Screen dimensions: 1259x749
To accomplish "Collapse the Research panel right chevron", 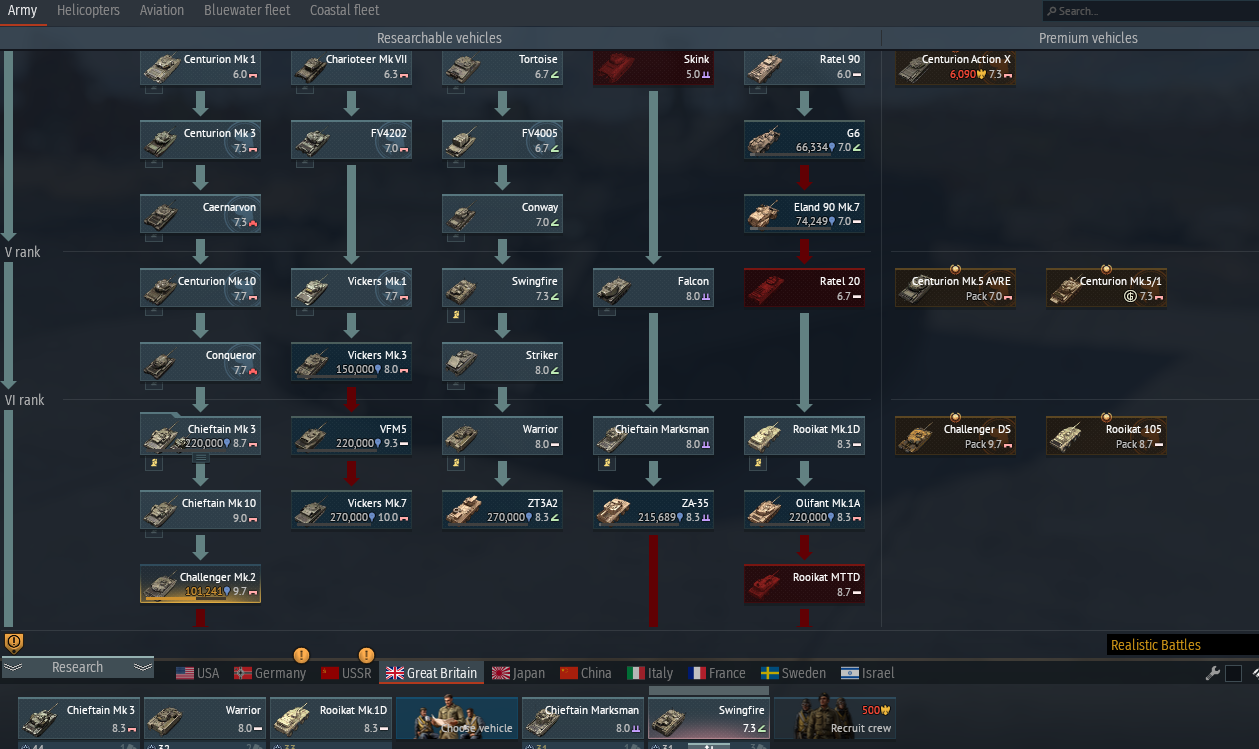I will pyautogui.click(x=143, y=667).
